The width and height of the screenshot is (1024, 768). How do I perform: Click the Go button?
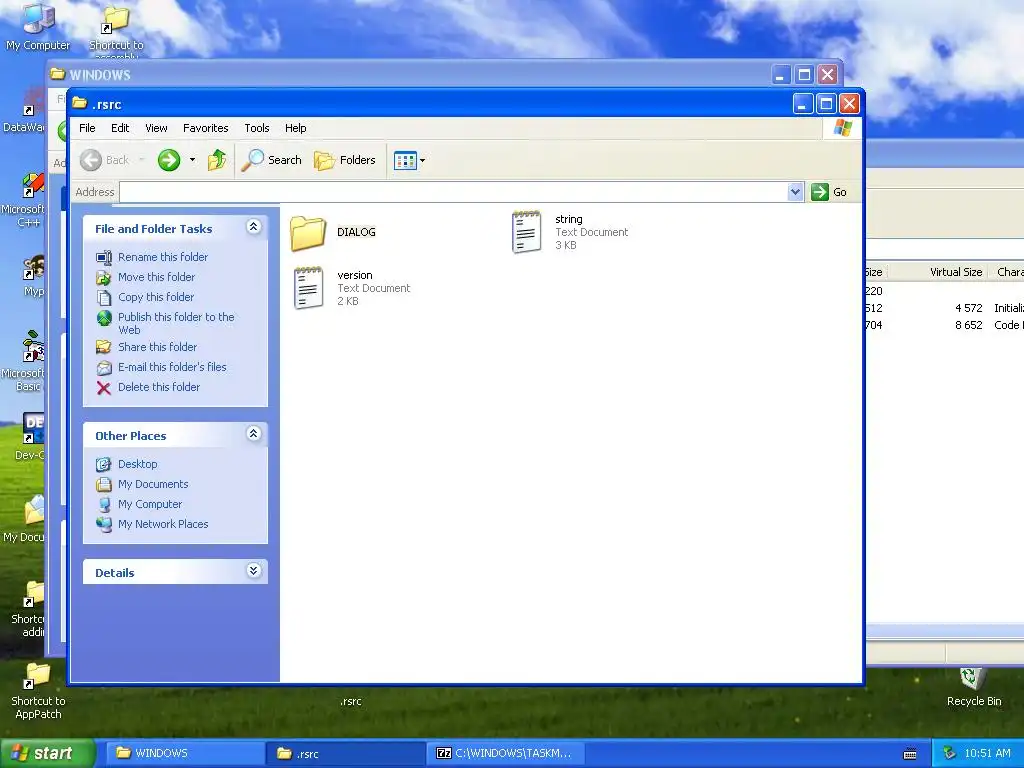829,192
